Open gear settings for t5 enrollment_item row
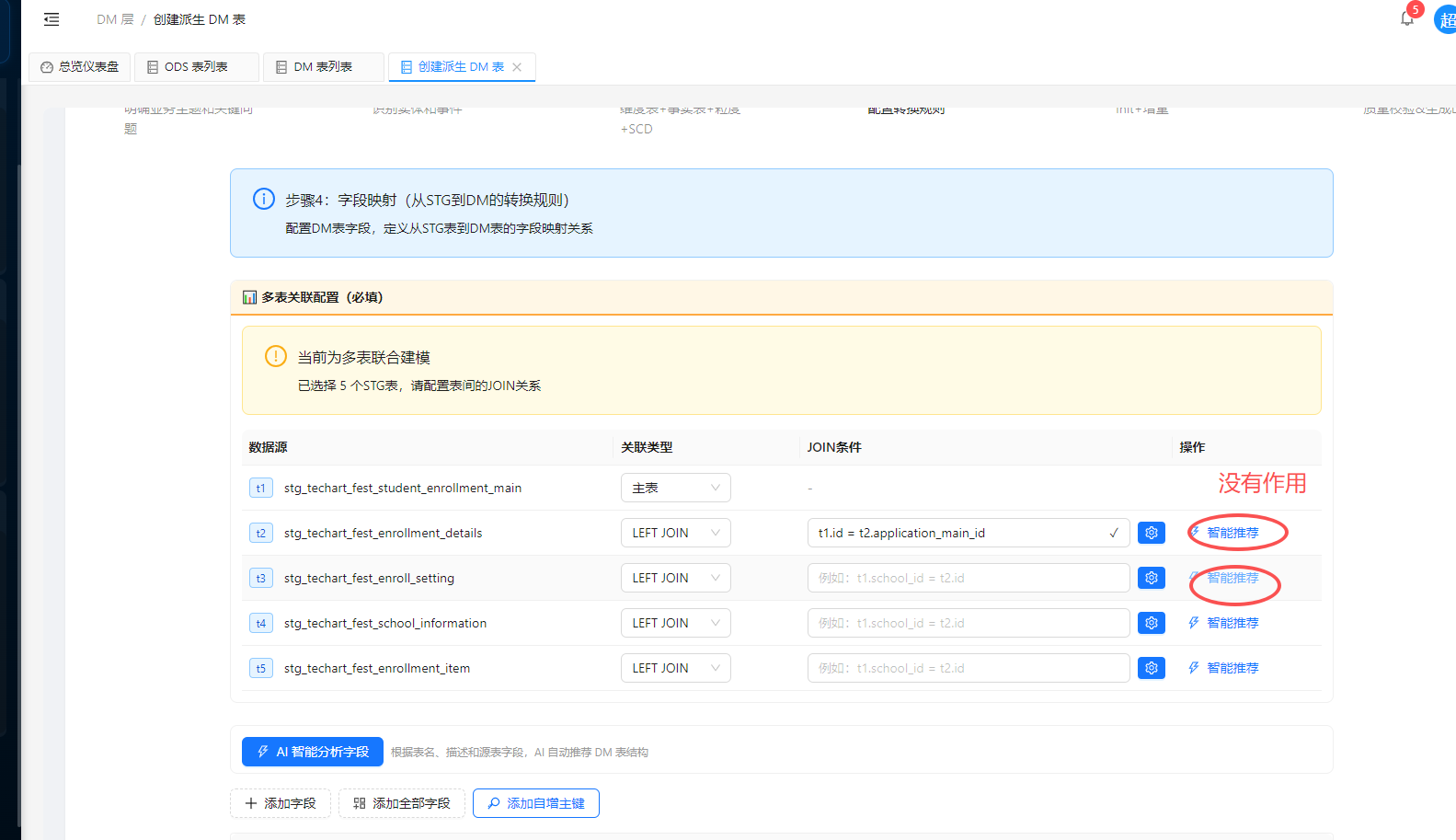The height and width of the screenshot is (840, 1456). click(x=1151, y=668)
